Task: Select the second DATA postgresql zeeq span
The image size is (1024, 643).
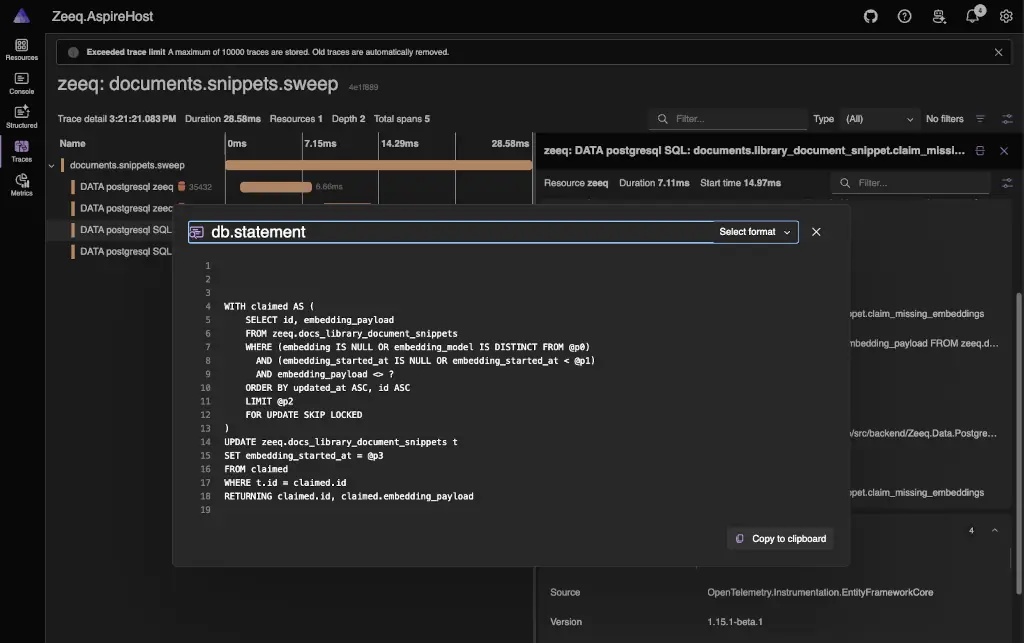Action: pos(126,208)
